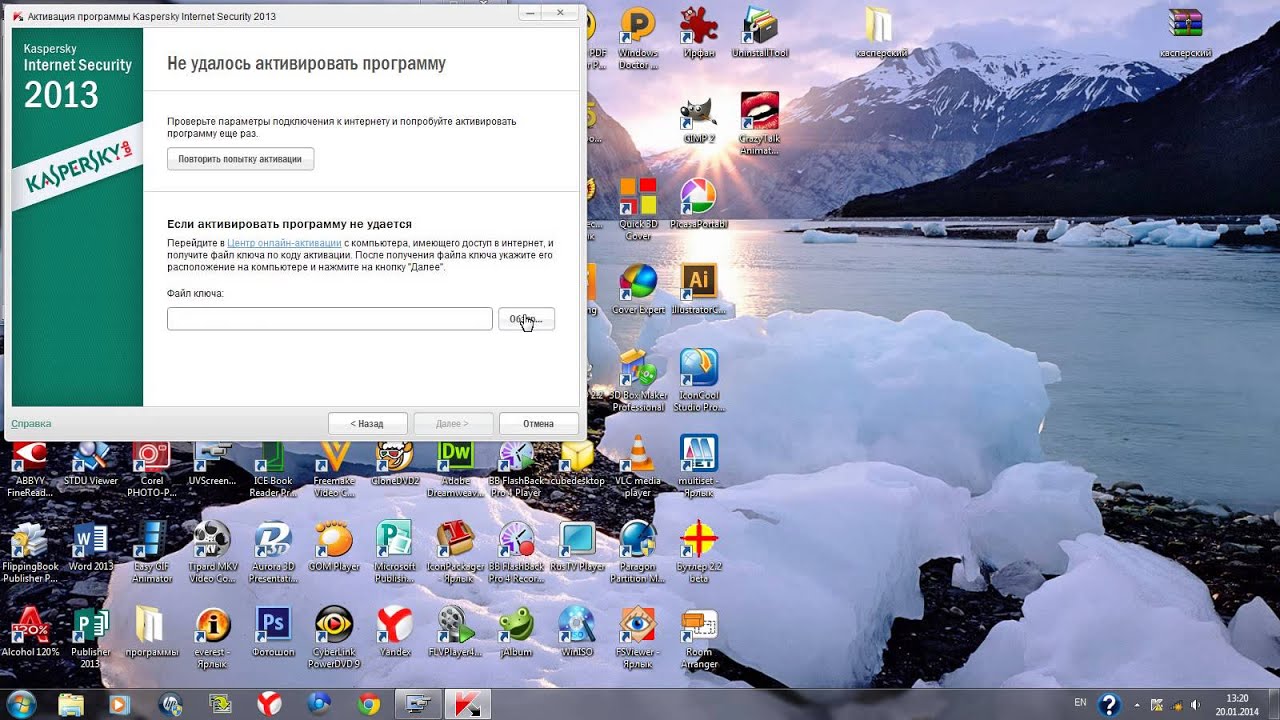Screen dimensions: 1280x720
Task: Open CrazyTalk Animator desktop shortcut
Action: tap(760, 124)
